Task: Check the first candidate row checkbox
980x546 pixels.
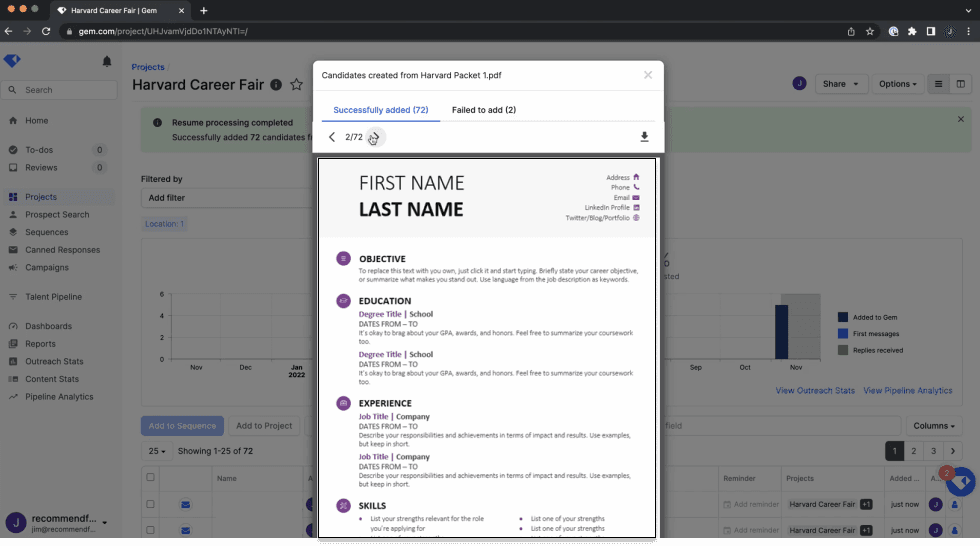Action: pos(151,504)
